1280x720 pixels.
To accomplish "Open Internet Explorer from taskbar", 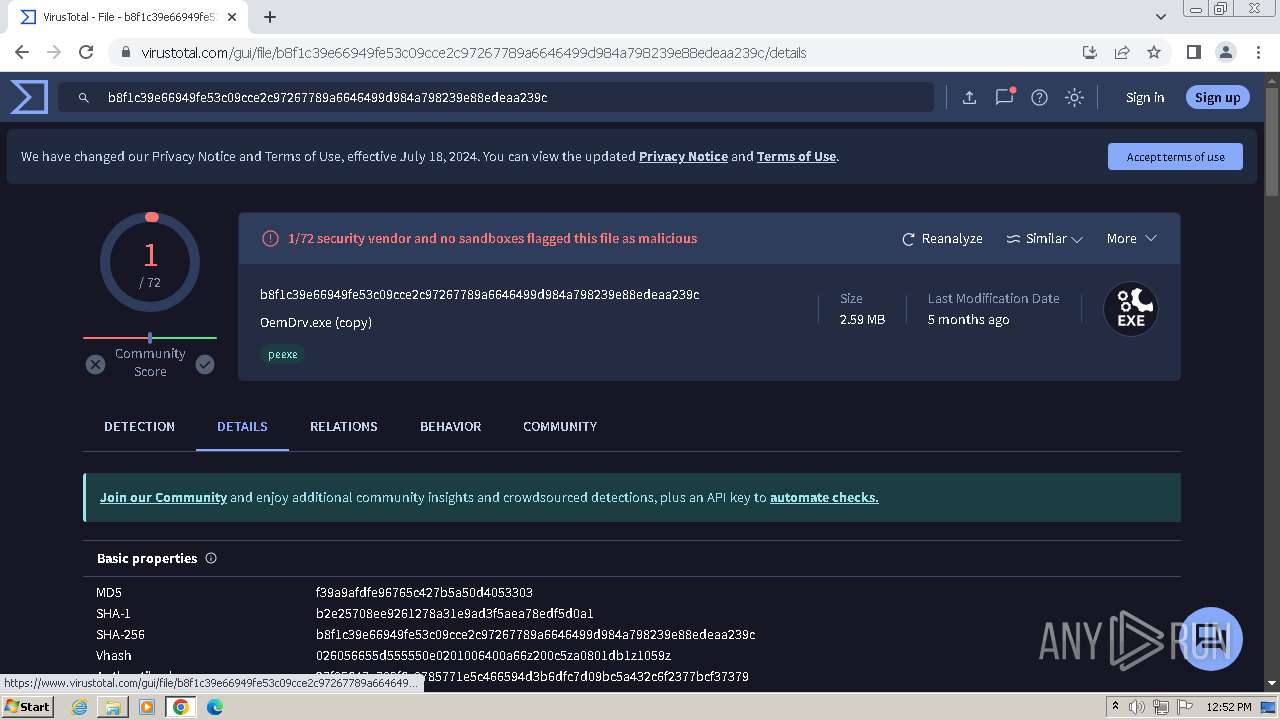I will [x=79, y=707].
